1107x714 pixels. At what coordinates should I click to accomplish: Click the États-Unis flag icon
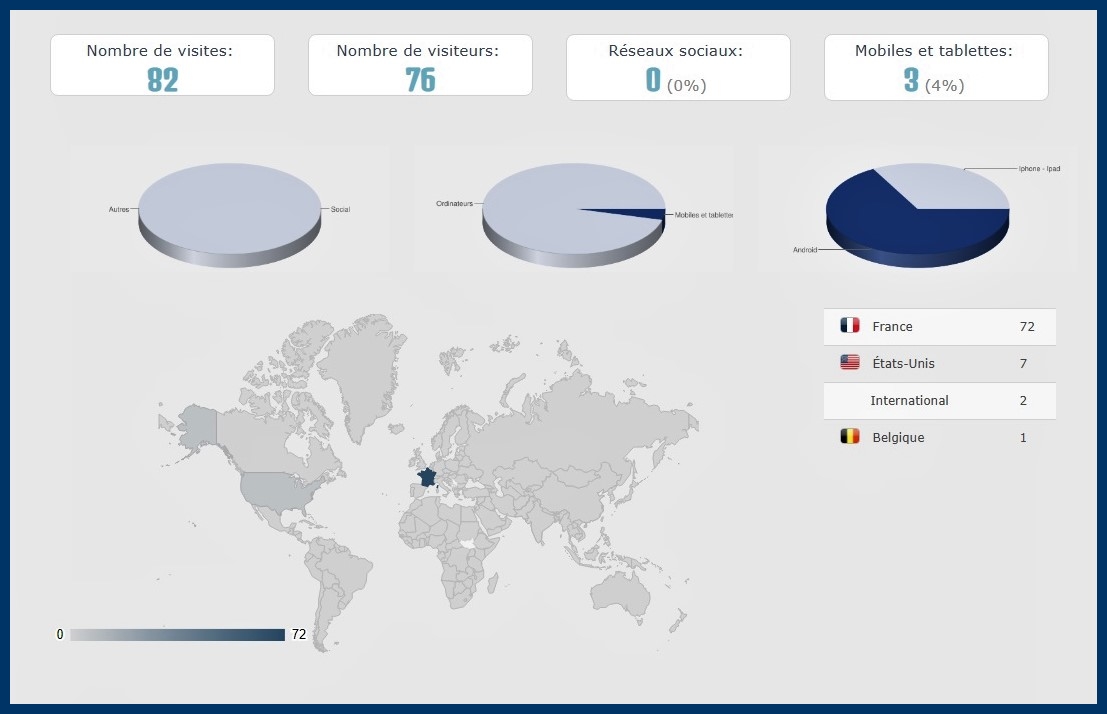click(850, 362)
